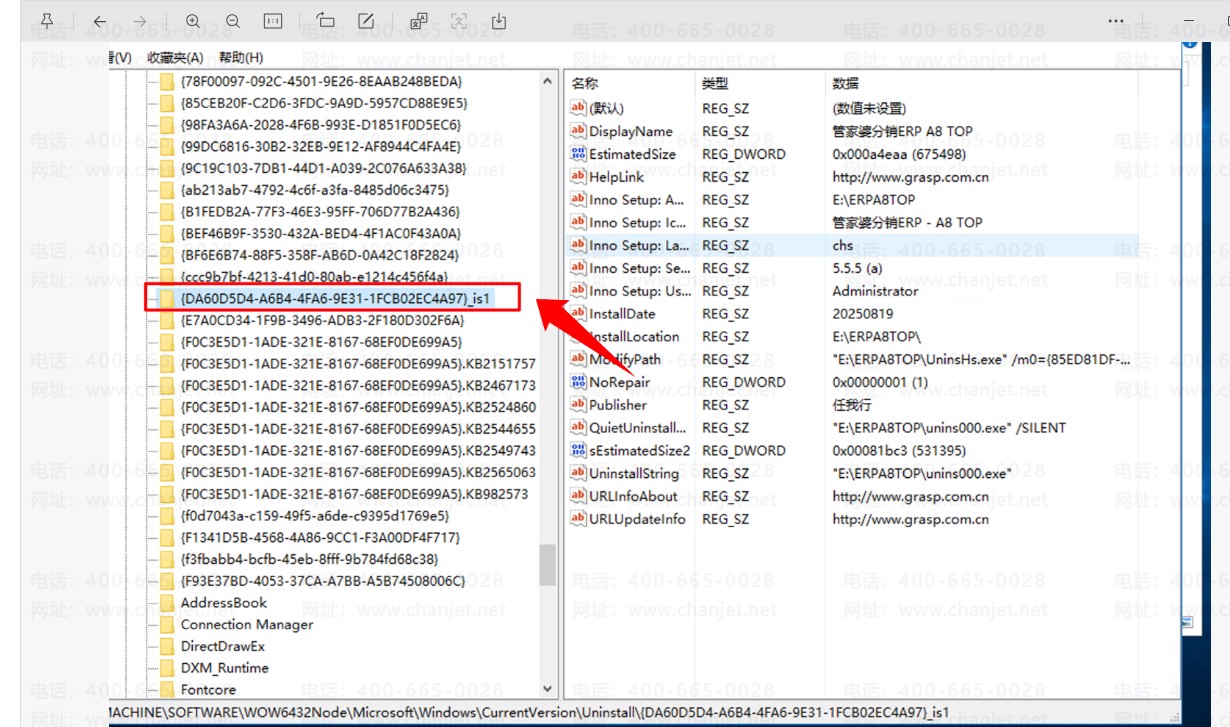Select the {E7A0CD34-1F9B-3496-ADB3-2F180D302F6A} key
This screenshot has width=1230, height=727.
coord(322,321)
